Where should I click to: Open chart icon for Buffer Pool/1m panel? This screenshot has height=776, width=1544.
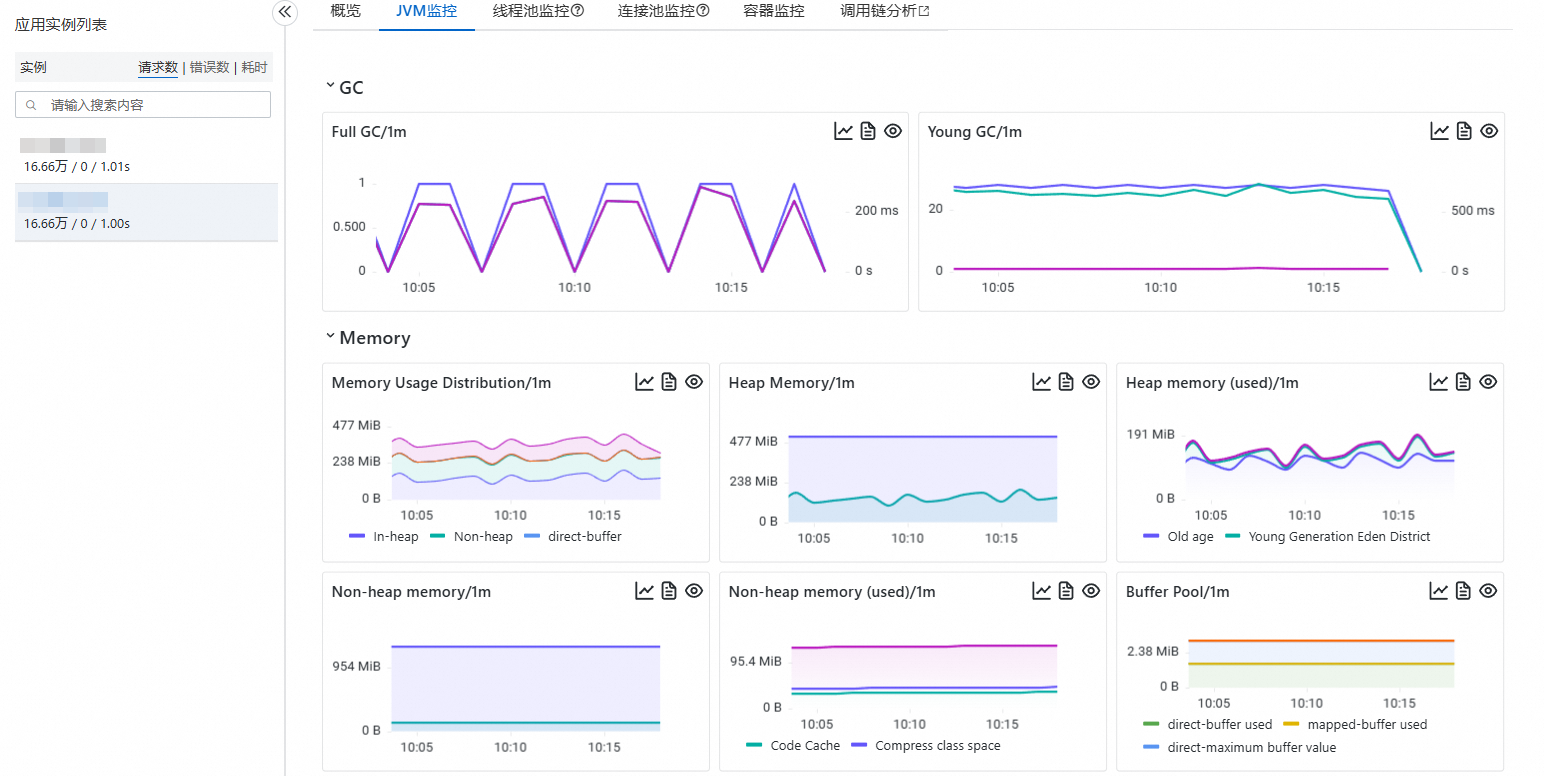pos(1439,591)
